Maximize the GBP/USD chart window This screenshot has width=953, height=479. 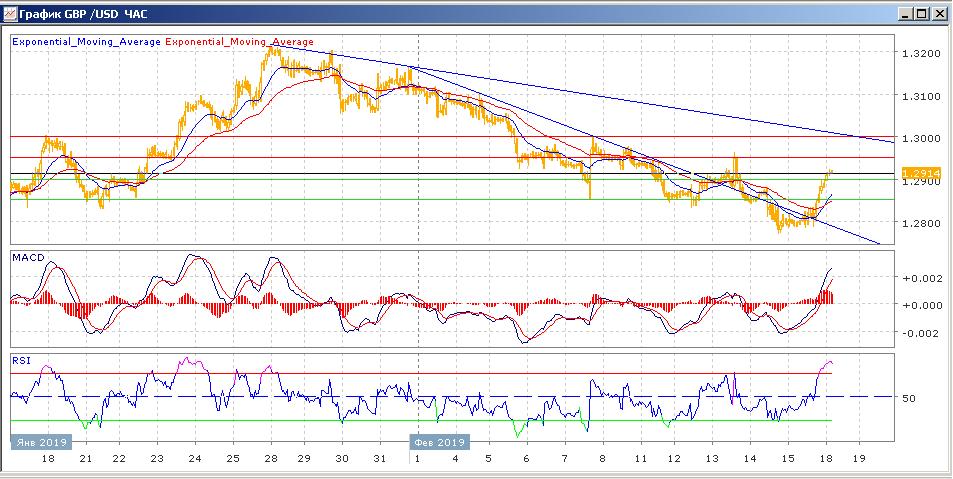922,14
